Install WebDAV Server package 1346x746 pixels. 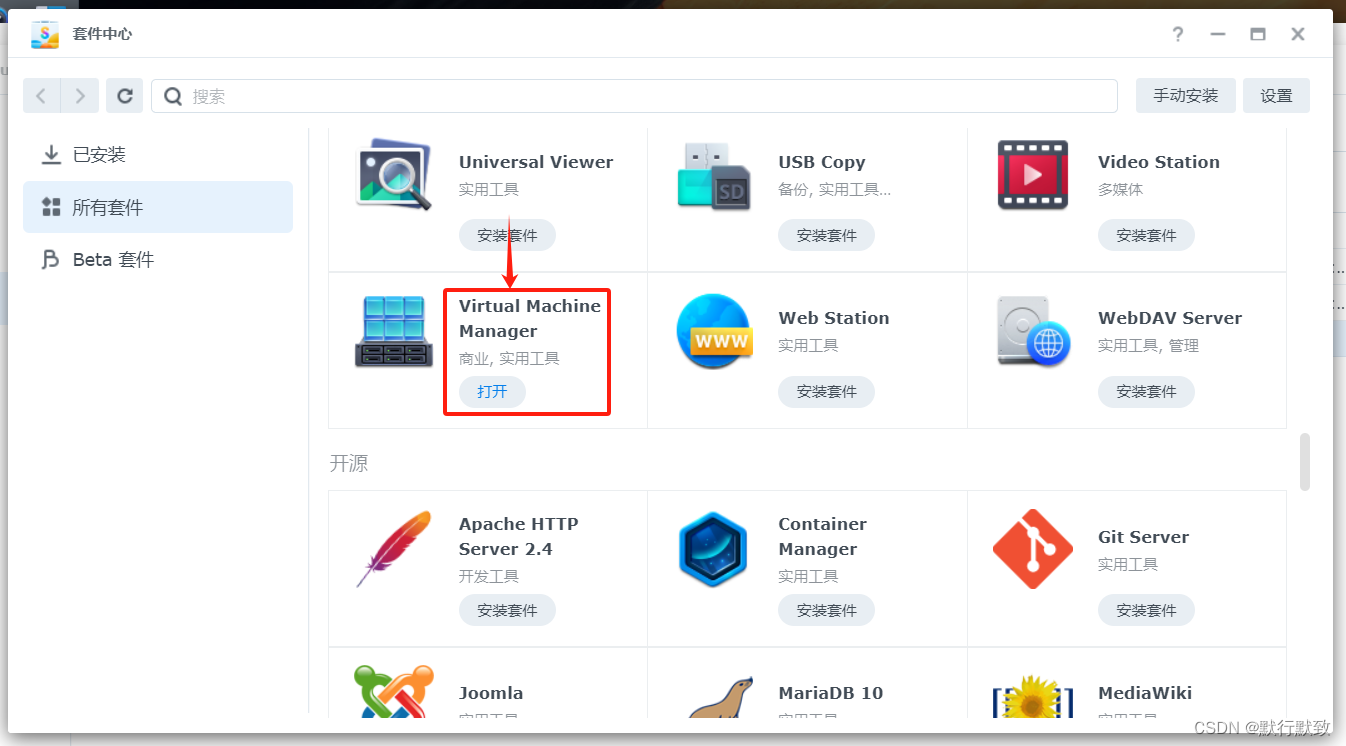[x=1146, y=391]
